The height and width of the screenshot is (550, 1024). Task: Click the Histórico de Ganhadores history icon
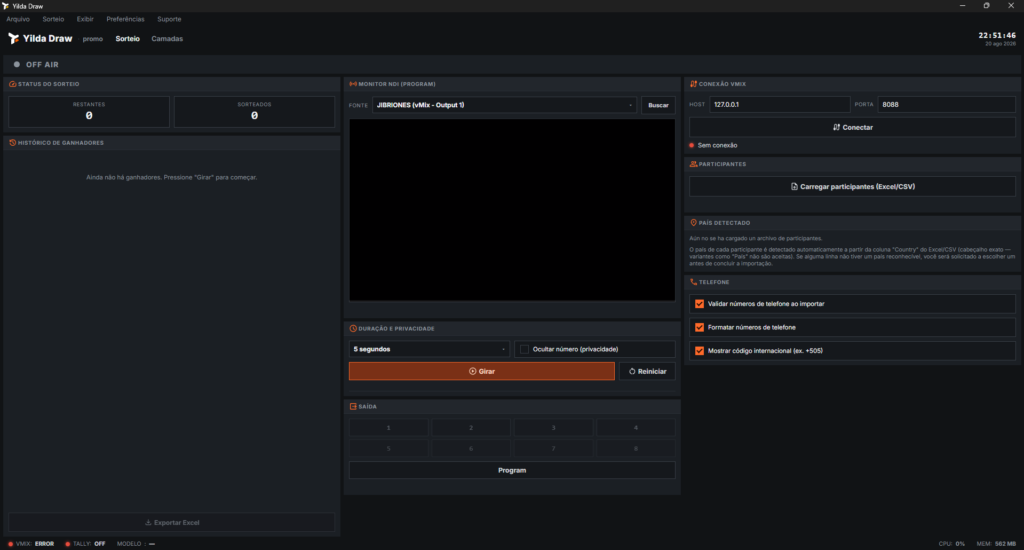(x=12, y=142)
